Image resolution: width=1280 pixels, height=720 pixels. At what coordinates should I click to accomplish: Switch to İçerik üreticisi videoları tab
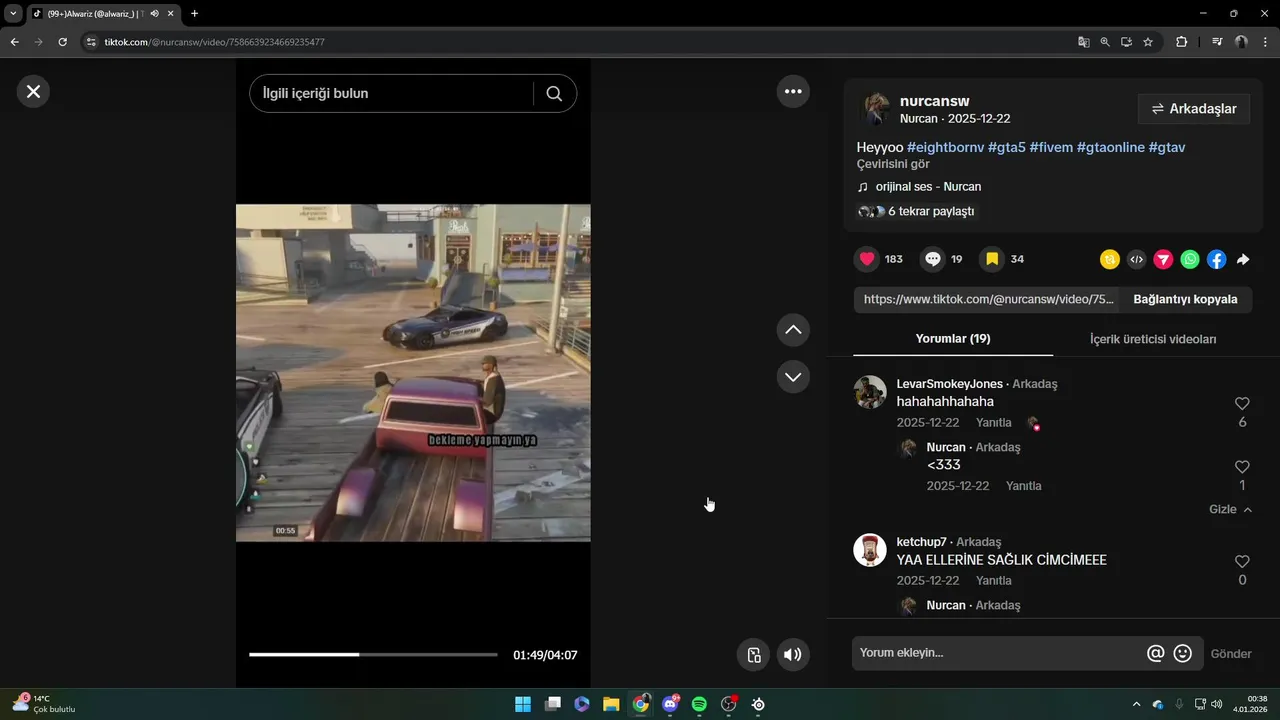1153,339
